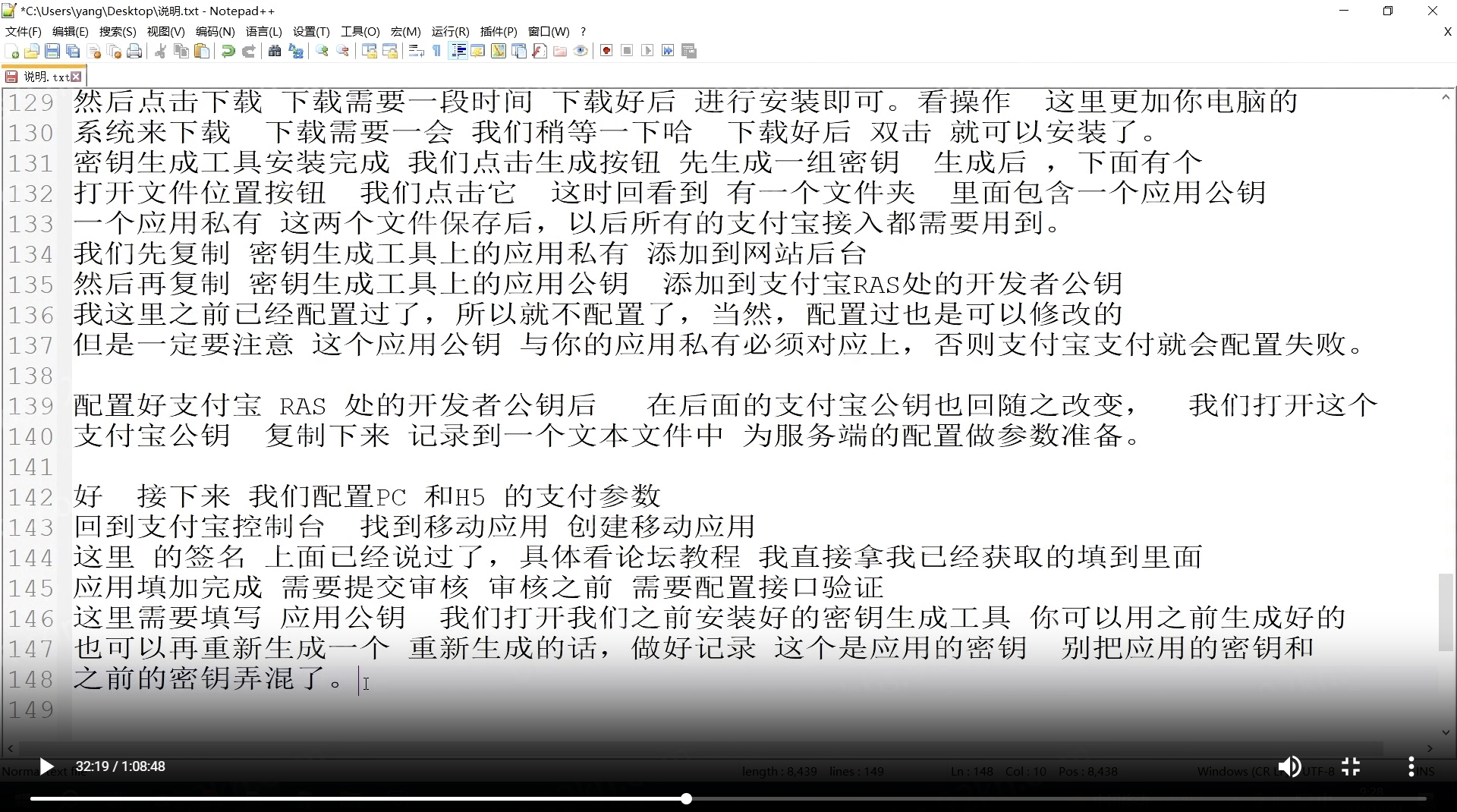The width and height of the screenshot is (1457, 812).
Task: Open the ? help menu
Action: (x=583, y=31)
